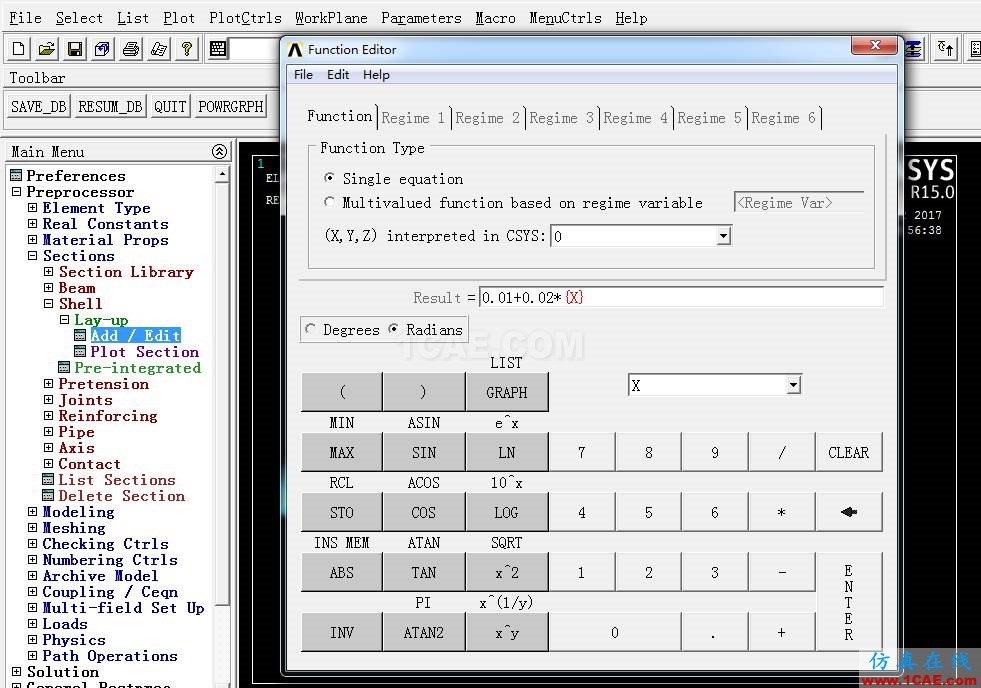Expand the Solution node
Viewport: 981px width, 688px height.
(x=16, y=672)
